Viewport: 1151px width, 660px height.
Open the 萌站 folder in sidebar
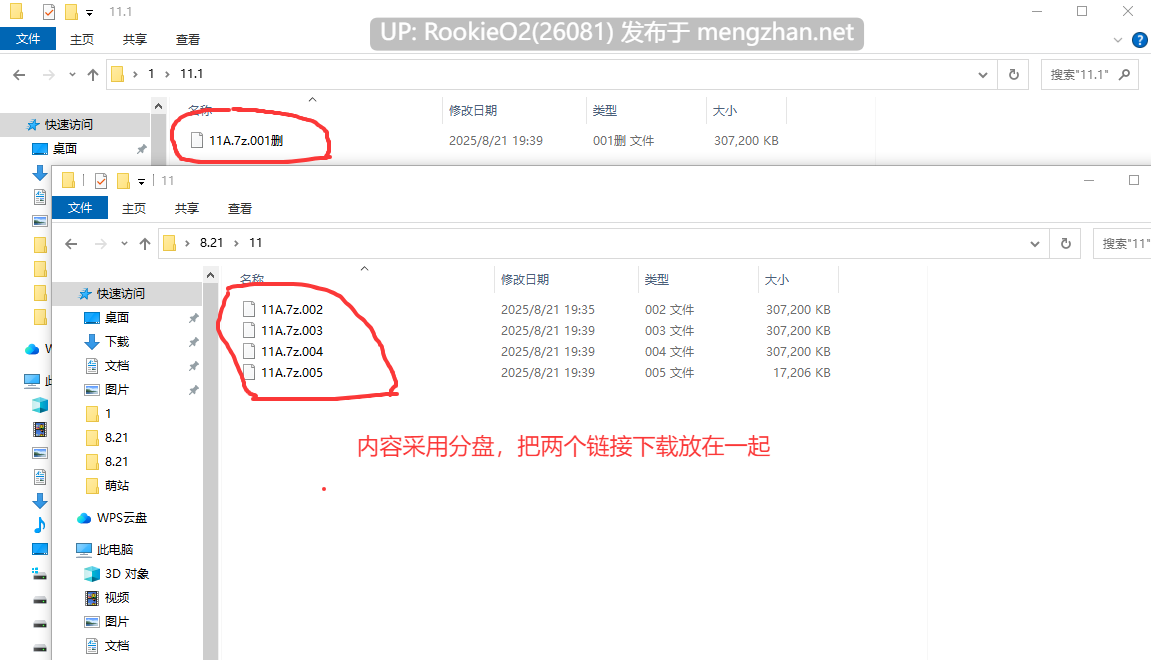(117, 486)
